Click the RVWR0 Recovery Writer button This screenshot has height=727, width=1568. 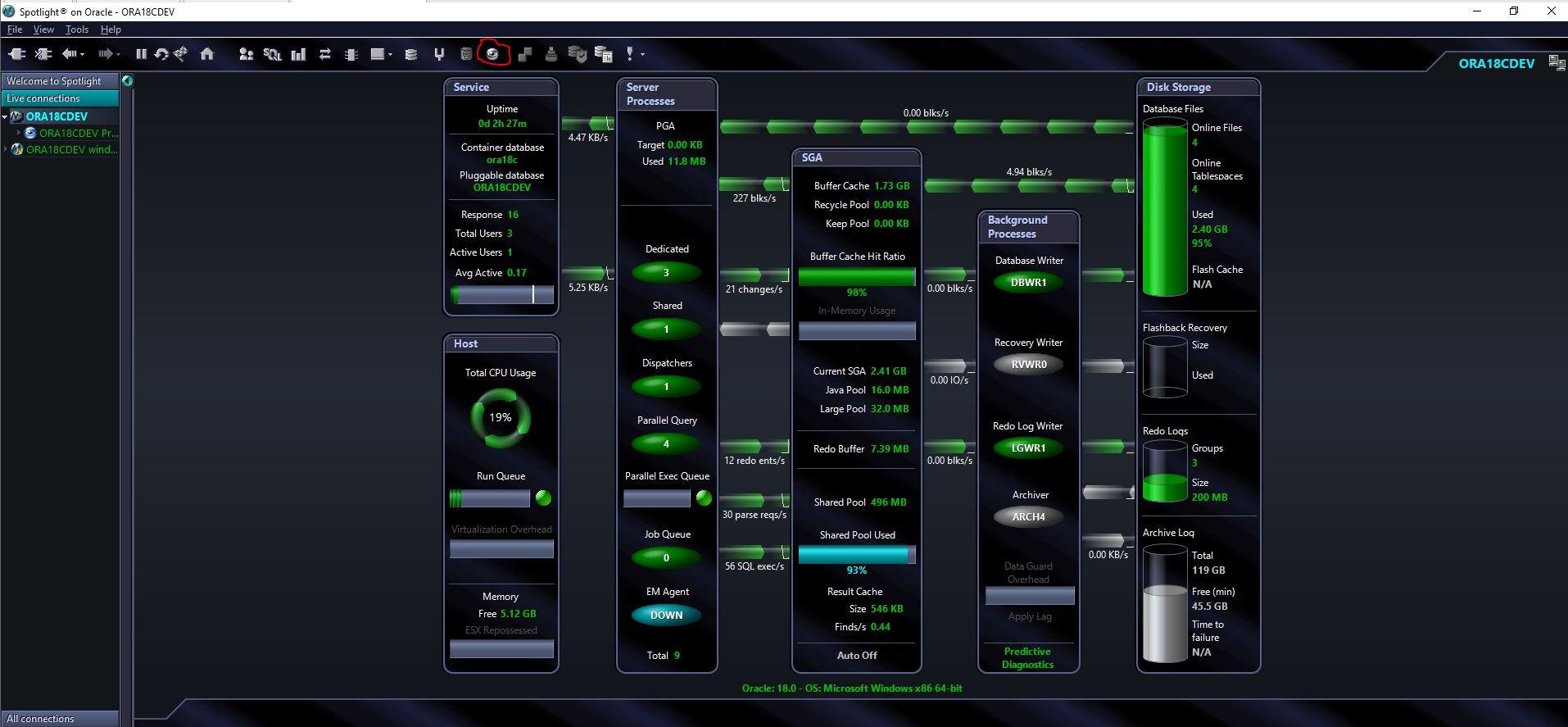pyautogui.click(x=1028, y=364)
